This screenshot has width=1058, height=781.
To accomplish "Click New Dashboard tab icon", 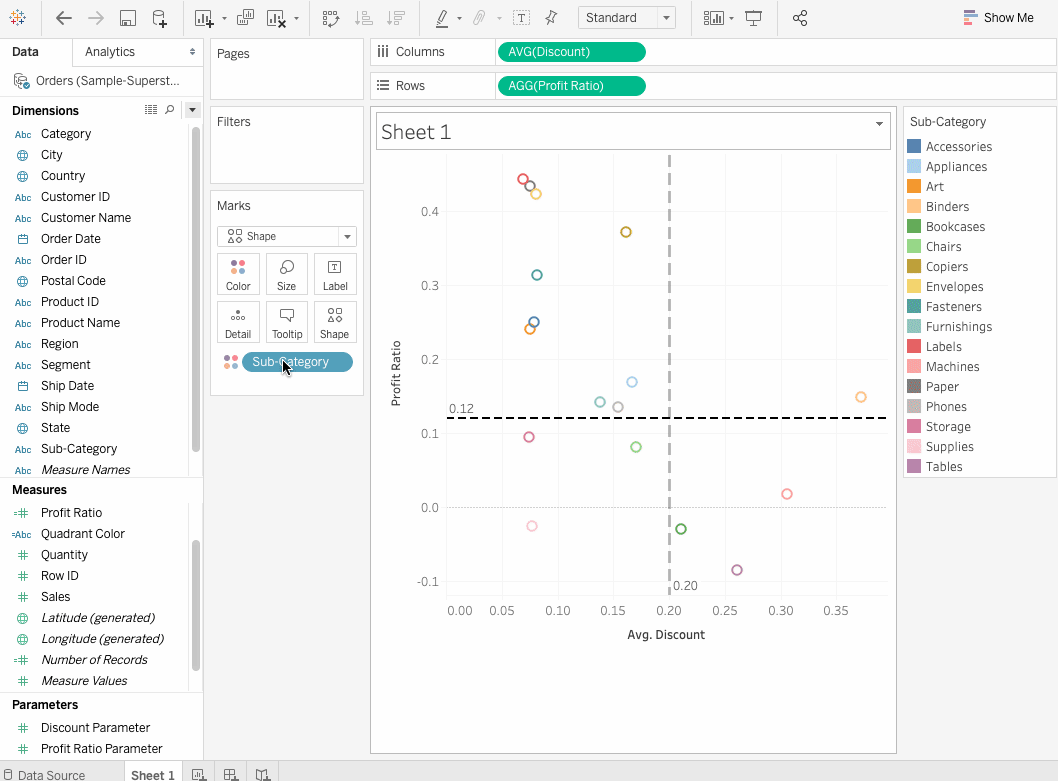I will [x=231, y=774].
